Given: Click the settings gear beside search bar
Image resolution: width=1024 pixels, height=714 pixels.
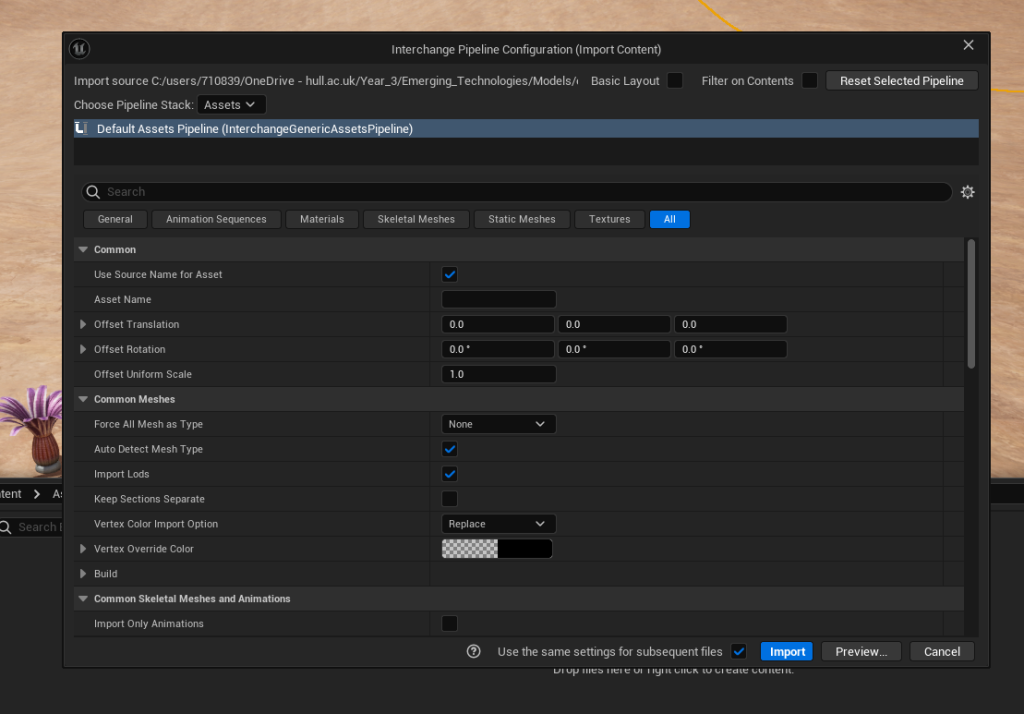Looking at the screenshot, I should point(967,192).
